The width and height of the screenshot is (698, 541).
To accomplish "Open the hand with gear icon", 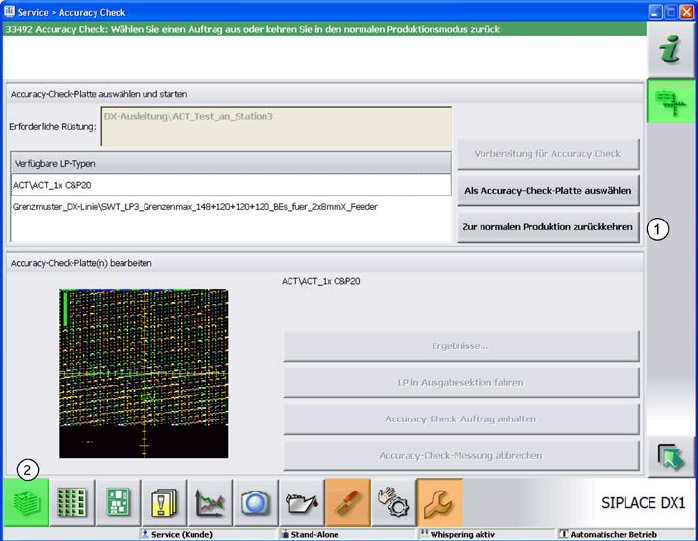I will [x=393, y=502].
